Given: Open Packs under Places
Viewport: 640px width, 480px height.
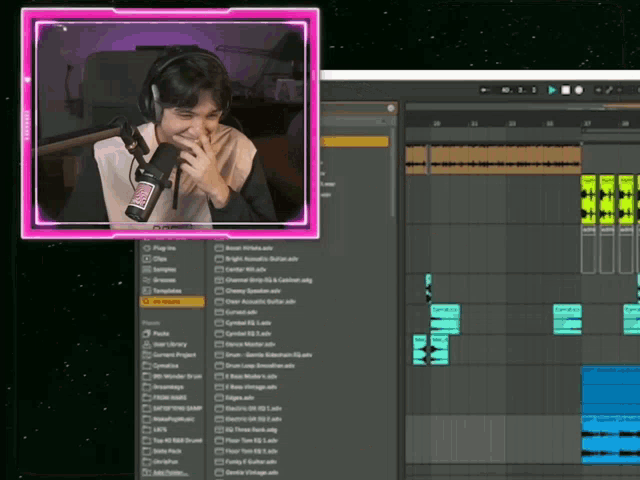Looking at the screenshot, I should tap(156, 333).
